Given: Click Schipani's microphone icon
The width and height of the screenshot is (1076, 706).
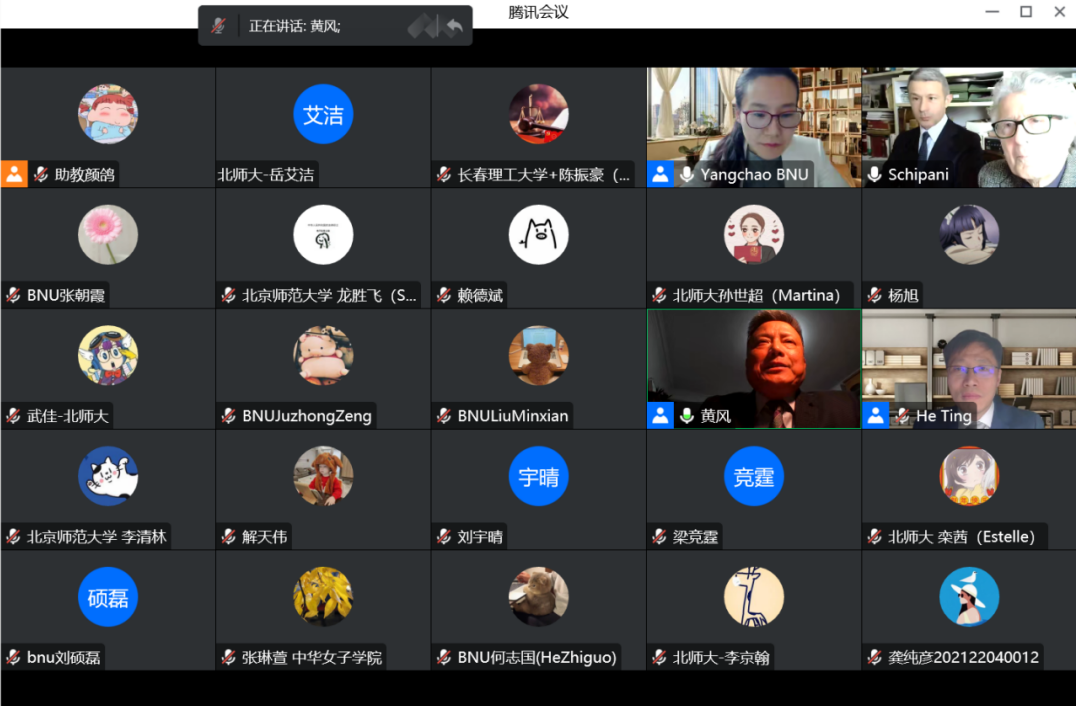Looking at the screenshot, I should click(x=875, y=175).
